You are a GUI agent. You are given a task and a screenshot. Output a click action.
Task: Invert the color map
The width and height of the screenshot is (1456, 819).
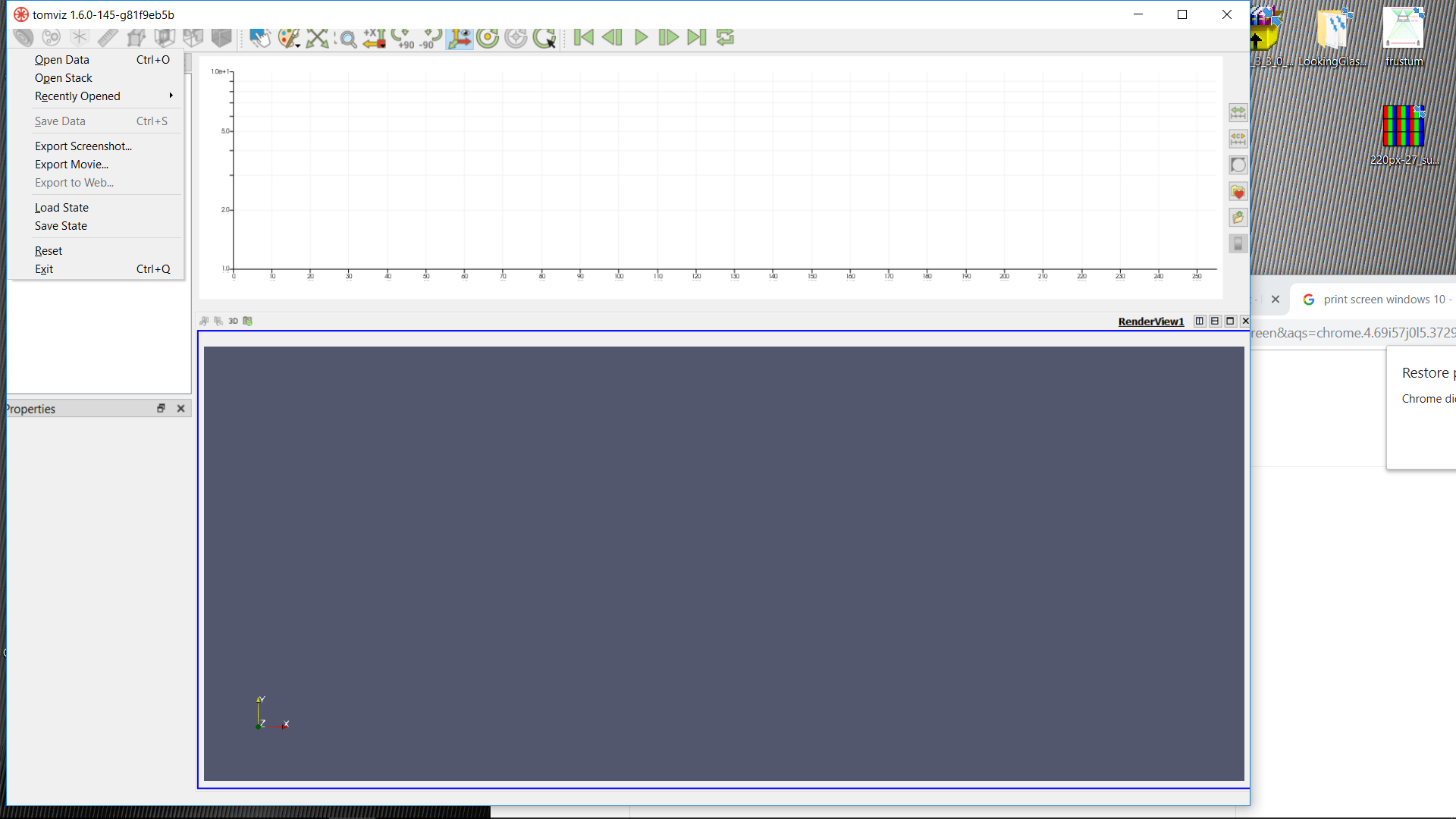pos(1238,165)
